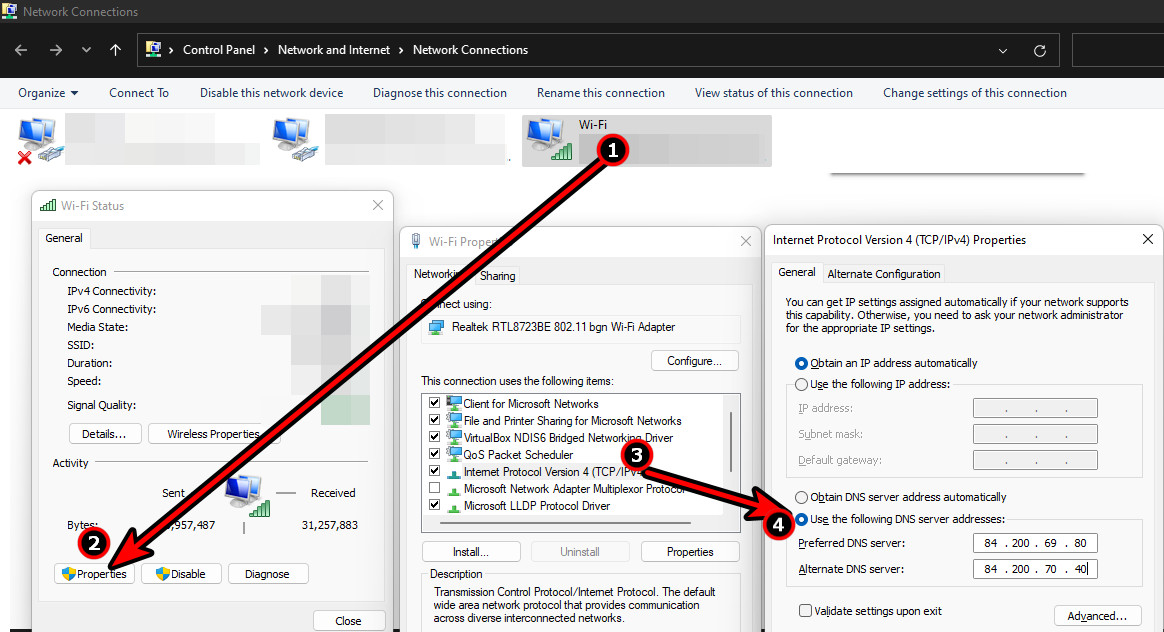Go up one folder level
The width and height of the screenshot is (1164, 632).
(115, 49)
